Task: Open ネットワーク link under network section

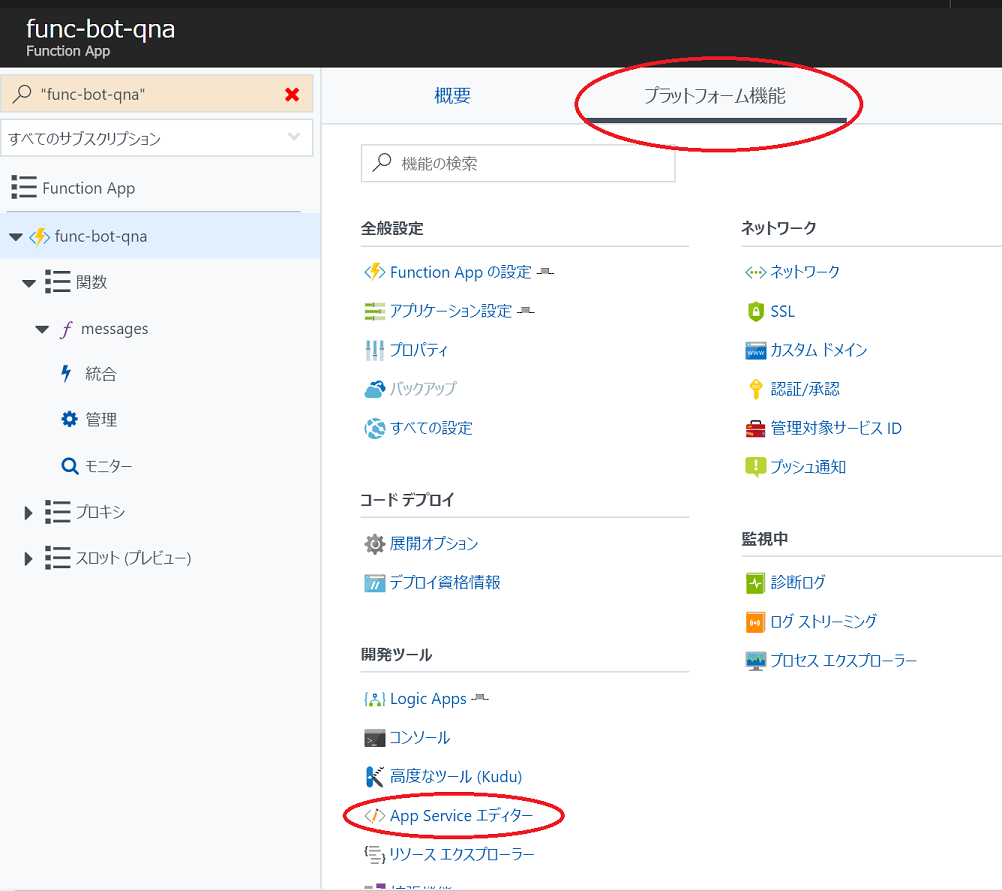Action: (805, 272)
